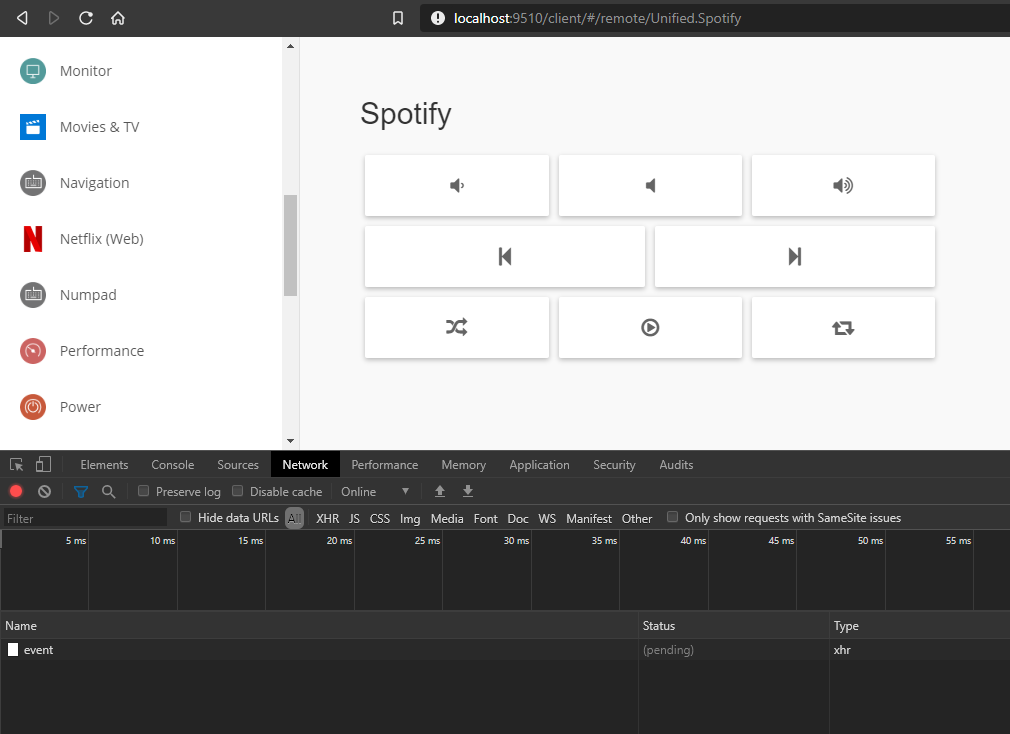Open the Netflix (Web) red N icon
The width and height of the screenshot is (1010, 734).
tap(33, 239)
